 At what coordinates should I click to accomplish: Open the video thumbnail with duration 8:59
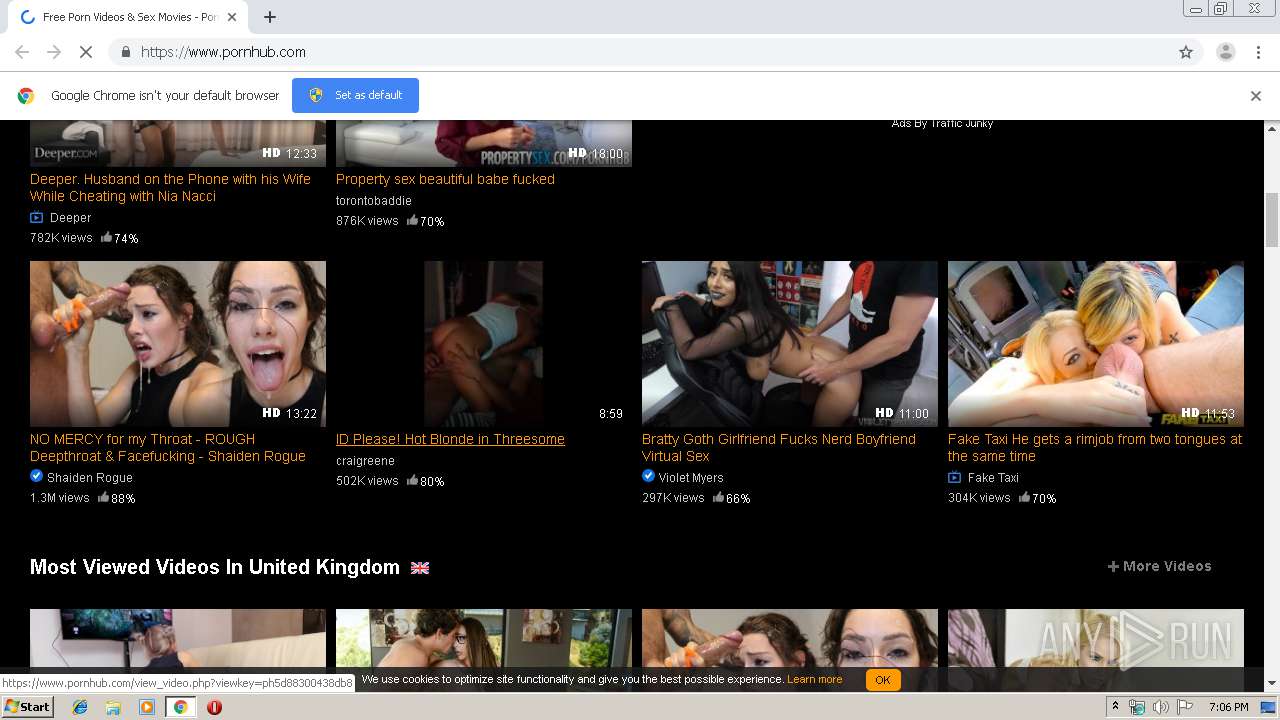[484, 344]
